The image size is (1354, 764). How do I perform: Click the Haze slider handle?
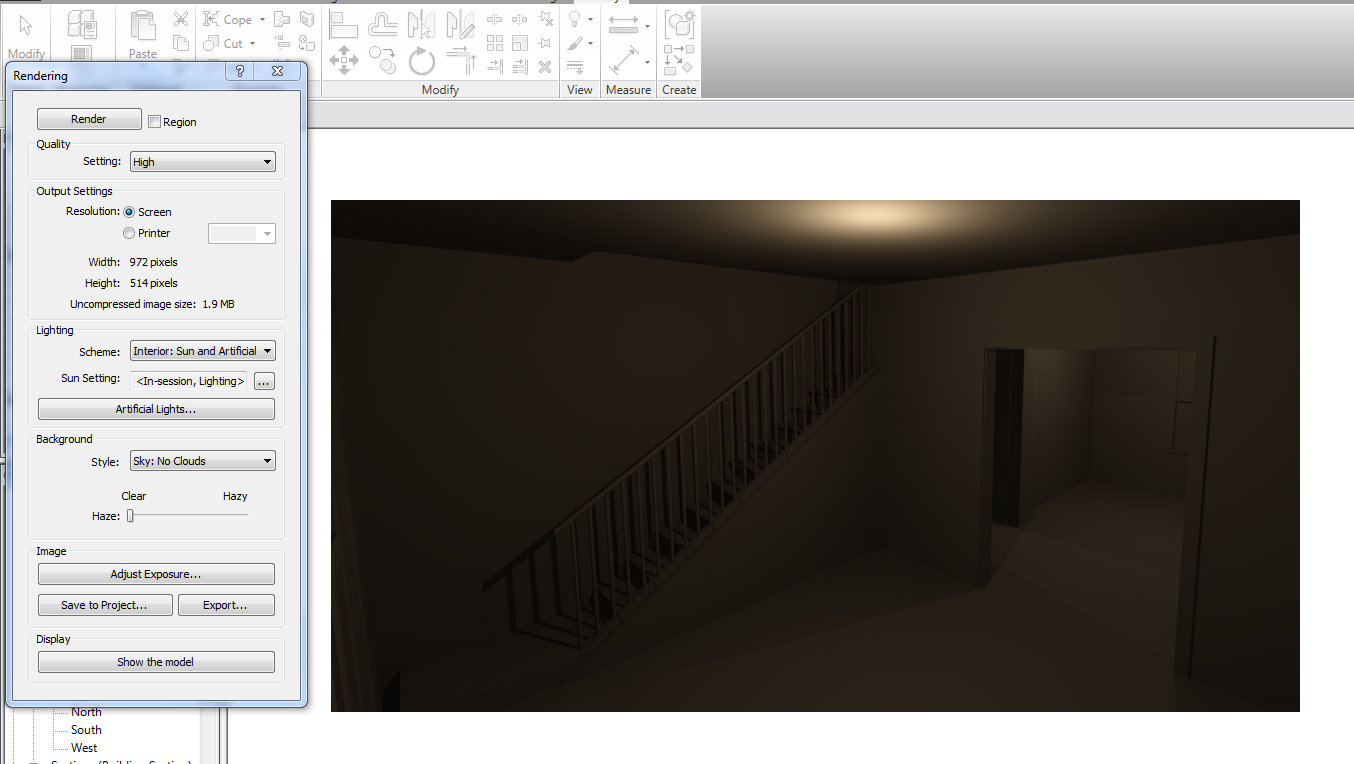(130, 516)
